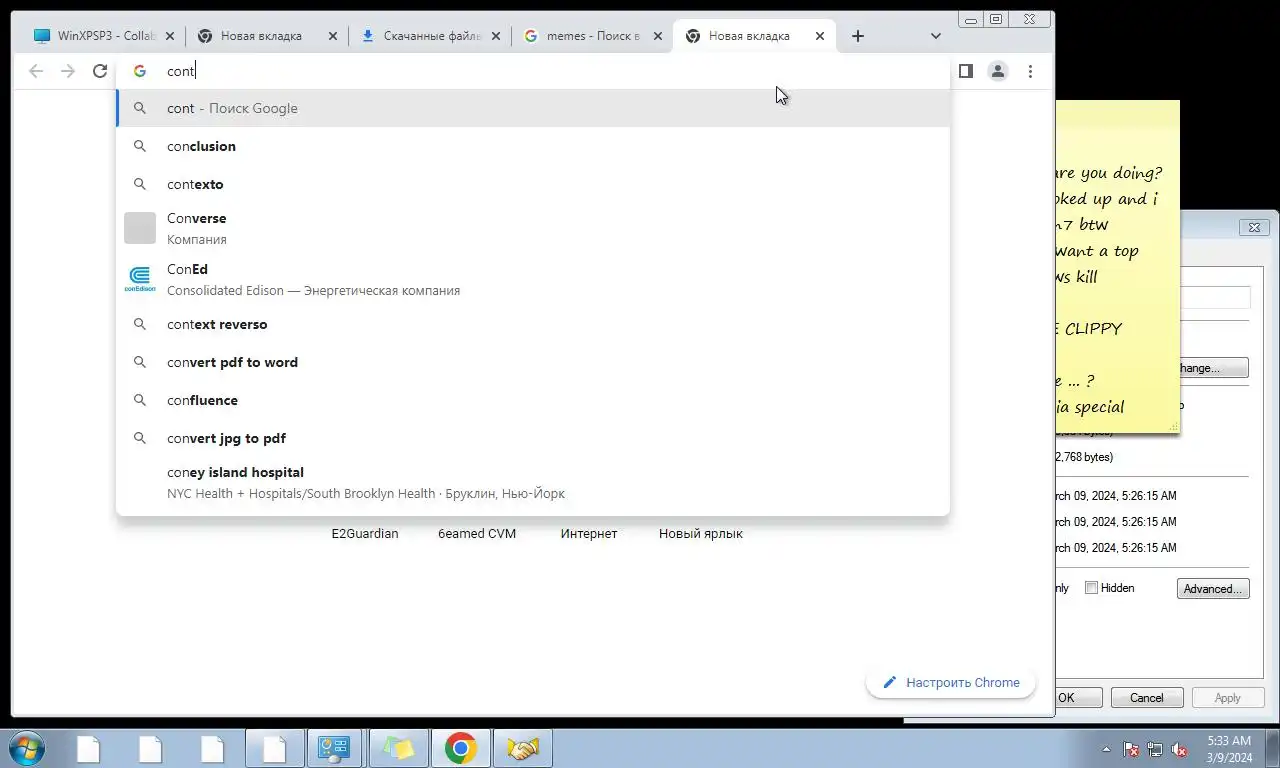Open the Action Center flag tray icon

[x=1132, y=749]
